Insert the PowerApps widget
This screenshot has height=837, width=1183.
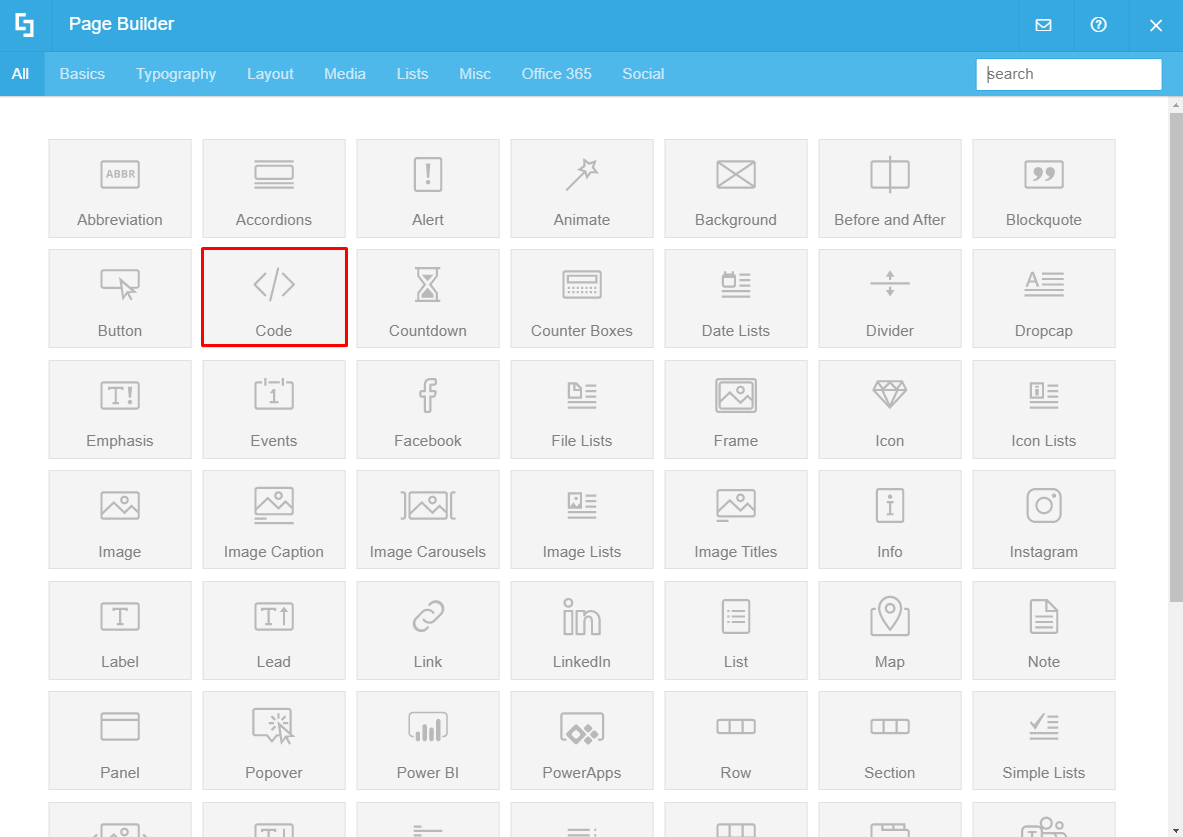(582, 740)
